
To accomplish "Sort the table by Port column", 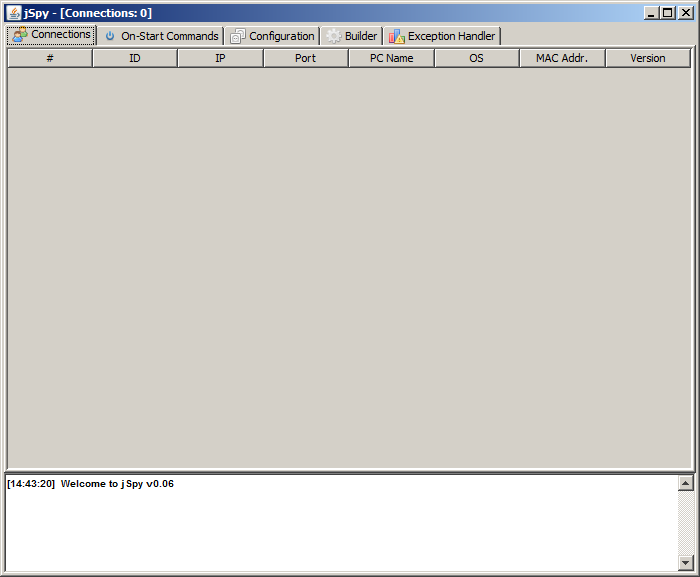I will 306,58.
